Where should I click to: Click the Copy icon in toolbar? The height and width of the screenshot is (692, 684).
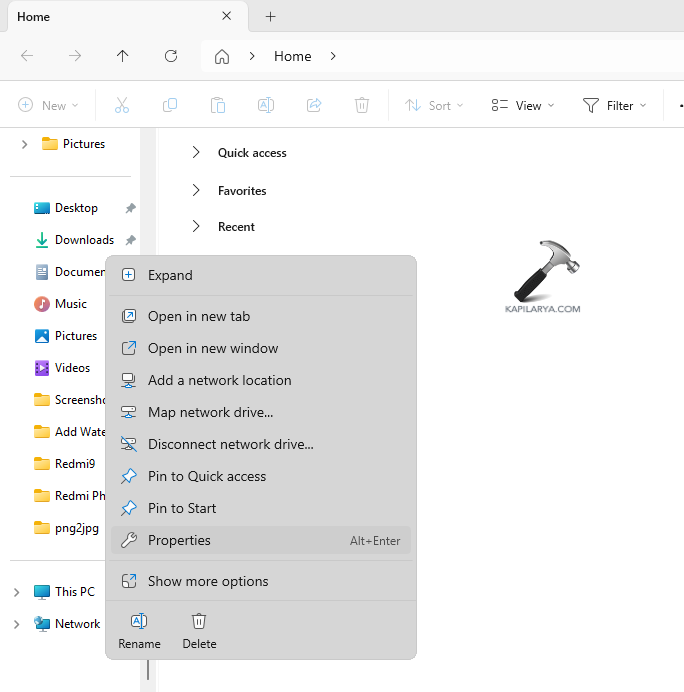[170, 105]
